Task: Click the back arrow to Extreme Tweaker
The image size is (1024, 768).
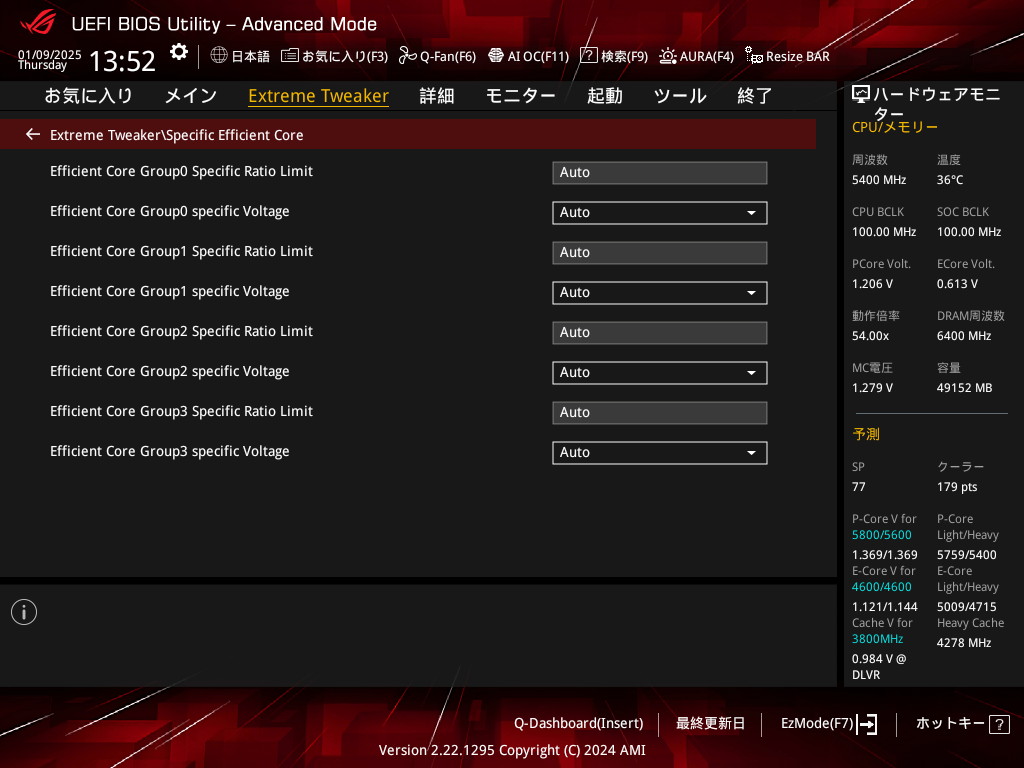Action: point(33,134)
